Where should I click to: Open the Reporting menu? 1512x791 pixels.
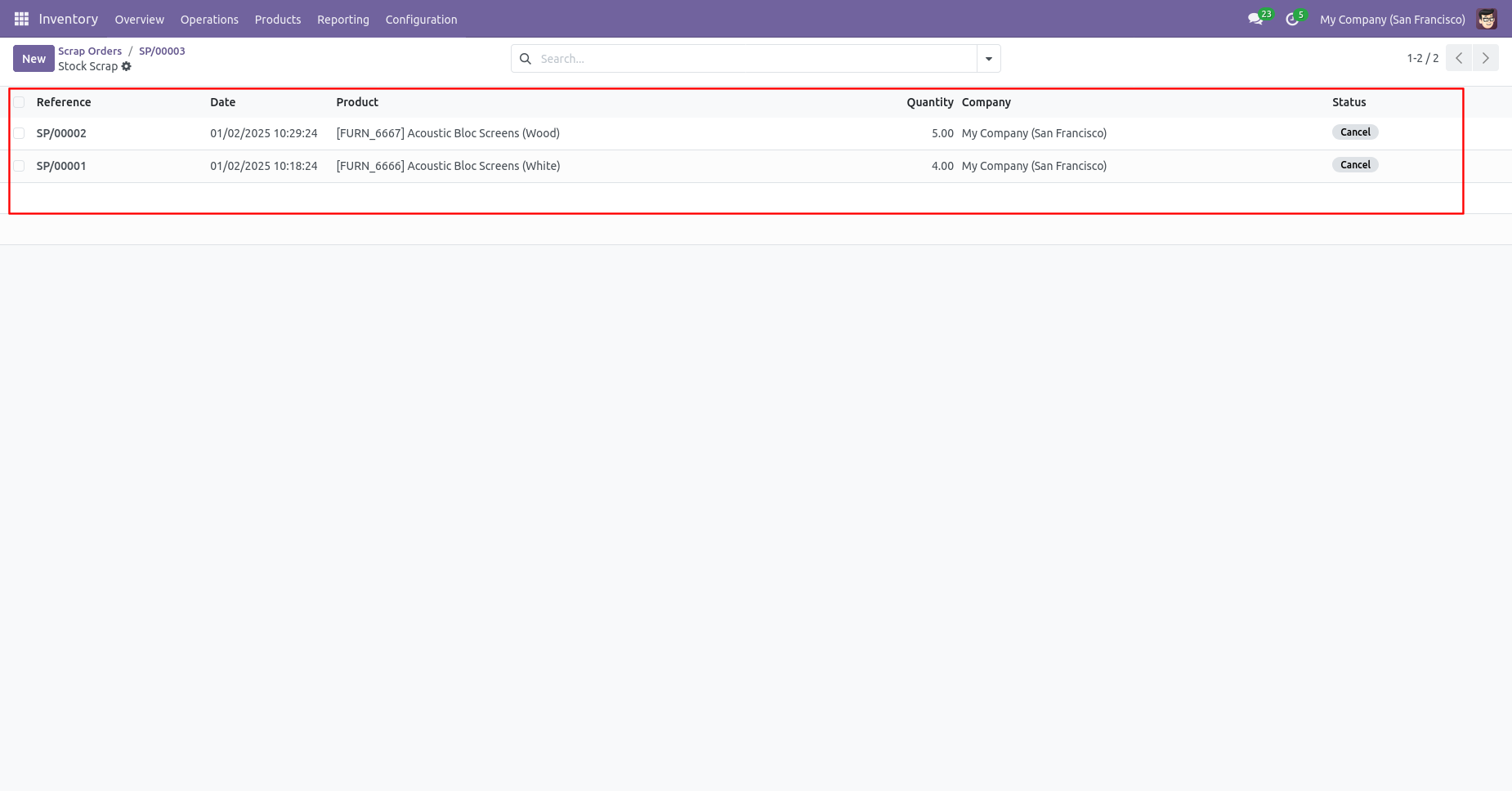343,19
